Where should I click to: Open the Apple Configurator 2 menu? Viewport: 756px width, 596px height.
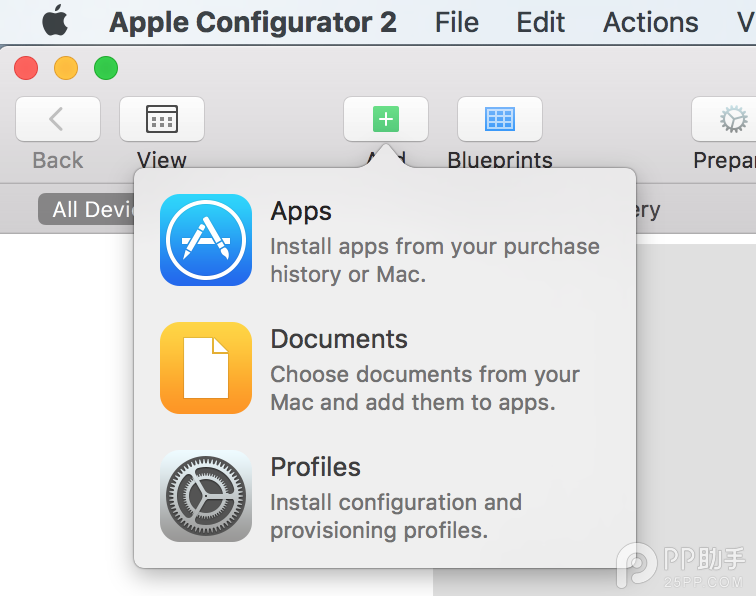252,22
